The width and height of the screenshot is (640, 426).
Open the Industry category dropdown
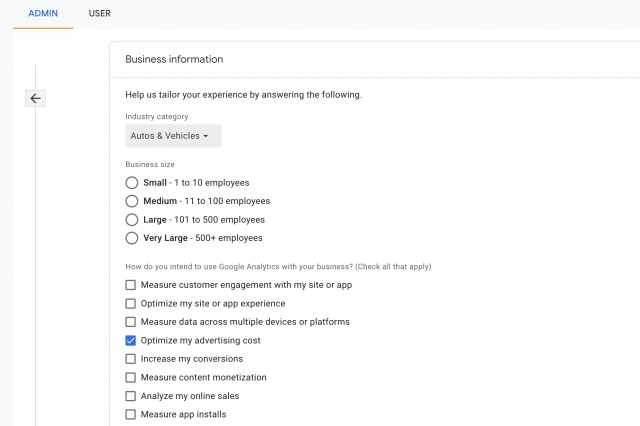173,136
